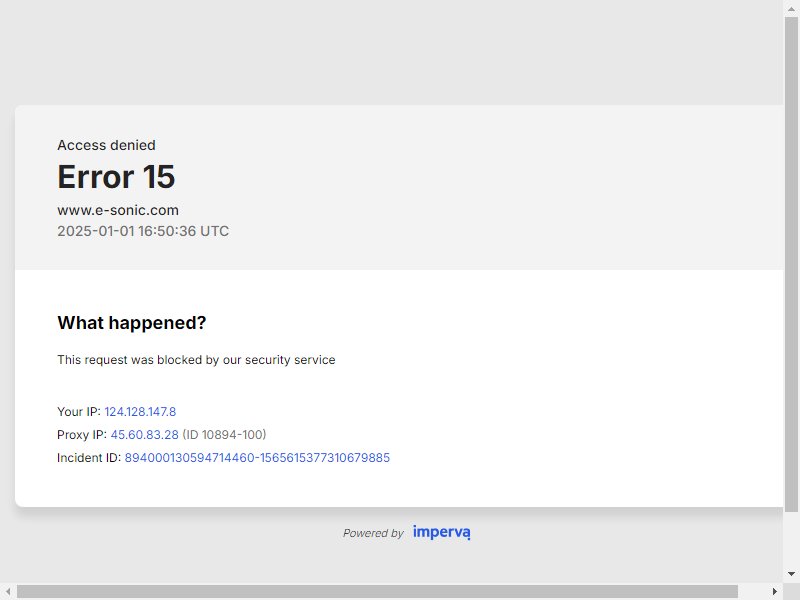The height and width of the screenshot is (600, 800).
Task: Click the blocked by security service message
Action: [196, 360]
